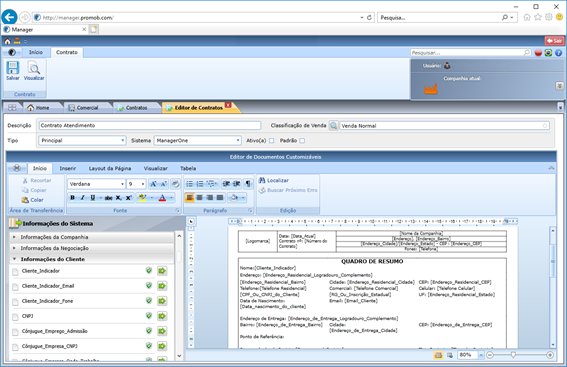This screenshot has width=567, height=367.
Task: Adjust the zoom slider handle
Action: point(513,355)
